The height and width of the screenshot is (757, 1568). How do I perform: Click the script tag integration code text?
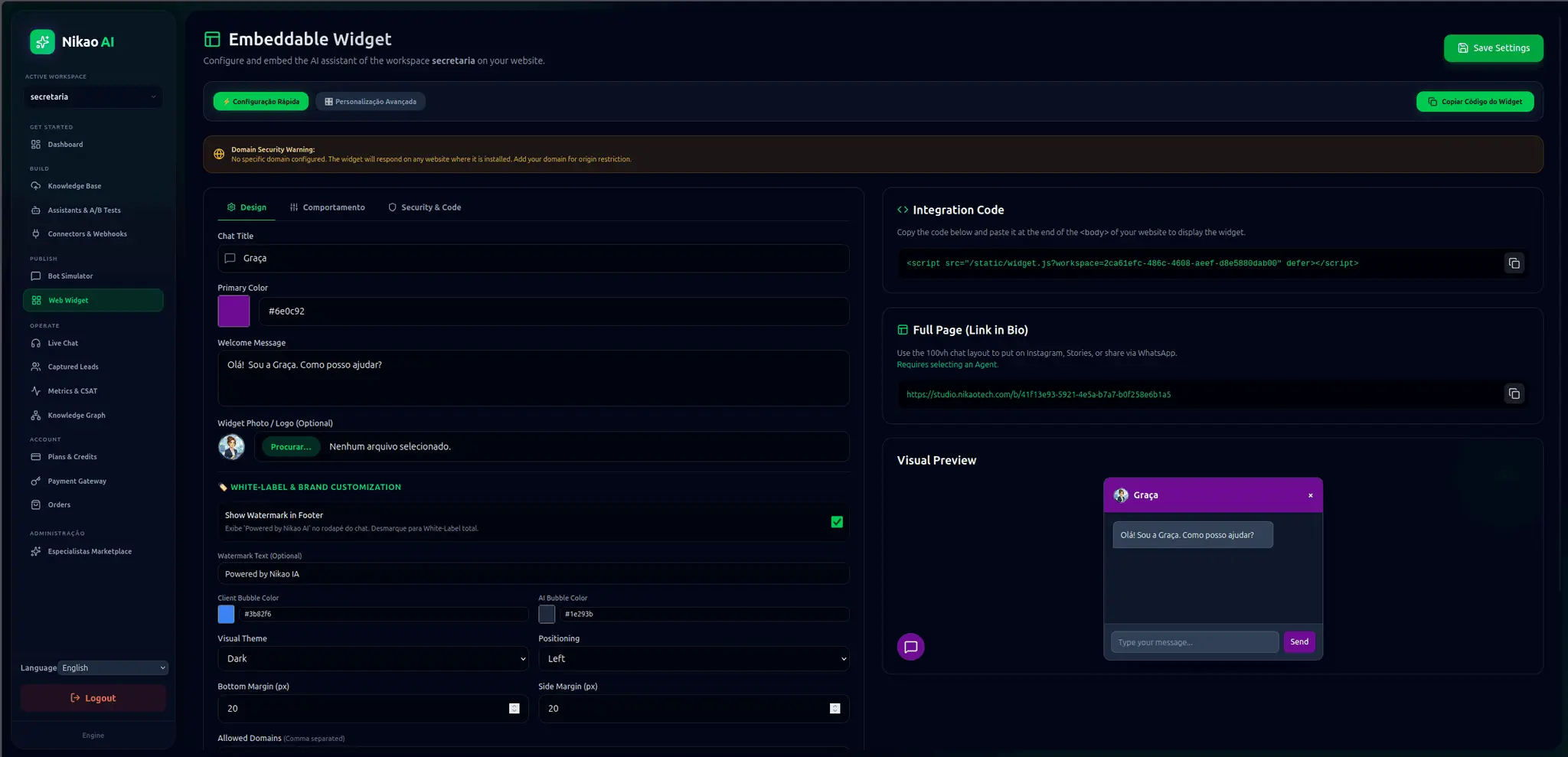(1132, 263)
